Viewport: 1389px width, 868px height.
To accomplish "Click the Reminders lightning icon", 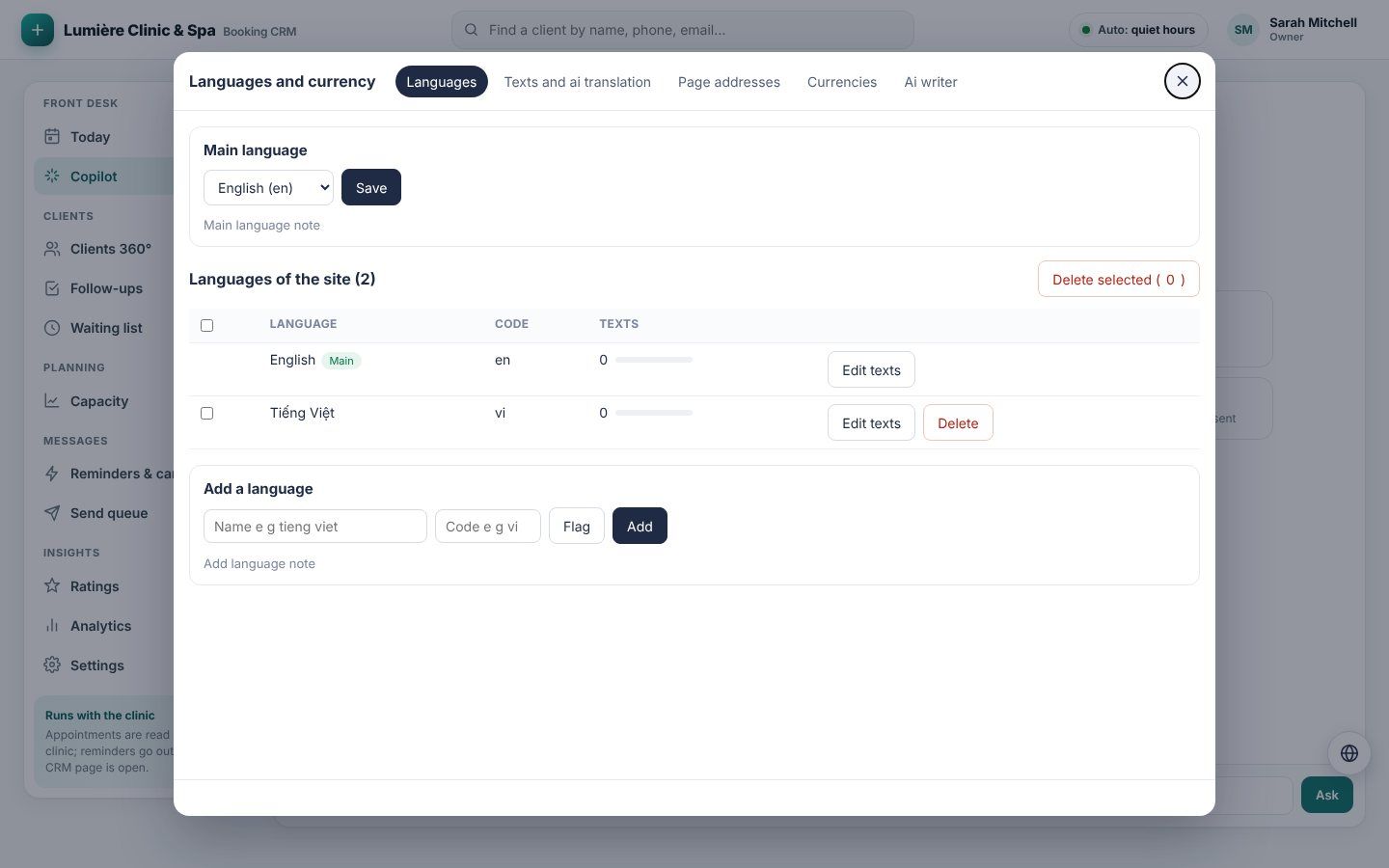I will (52, 474).
